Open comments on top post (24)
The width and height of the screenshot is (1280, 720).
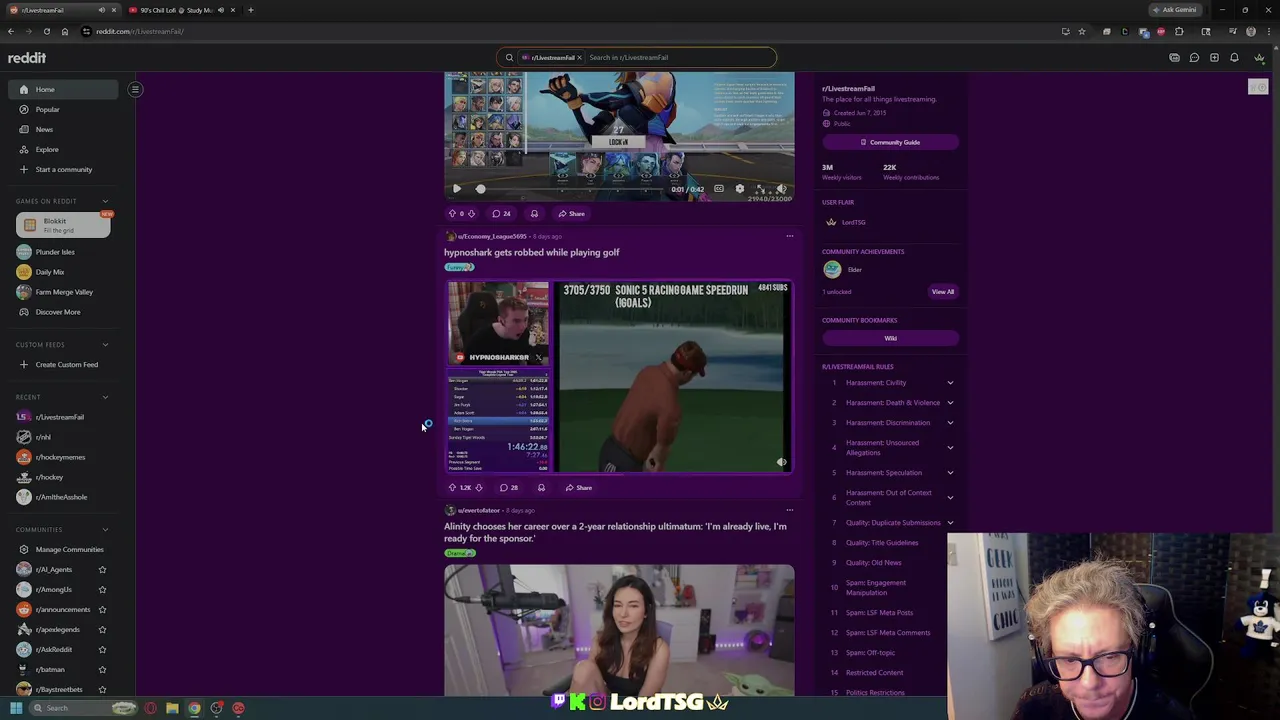[502, 214]
